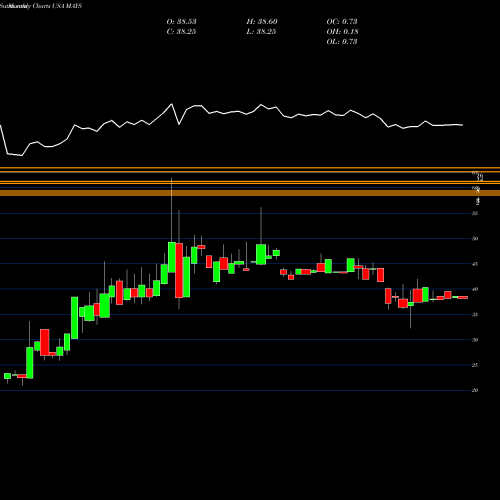Select the open value 'O: 38.53'
The height and width of the screenshot is (500, 500).
tap(181, 22)
